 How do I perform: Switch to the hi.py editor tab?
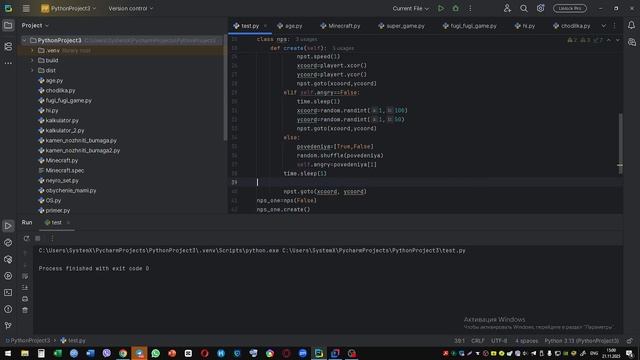click(x=525, y=26)
